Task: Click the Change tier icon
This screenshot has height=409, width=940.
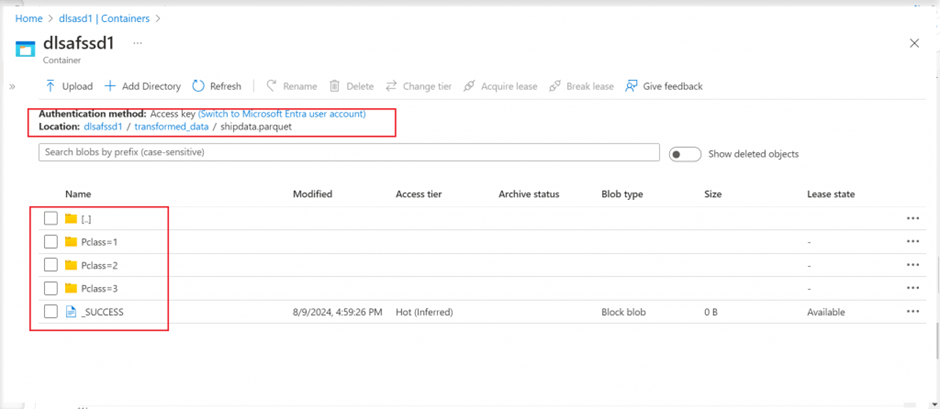Action: point(392,87)
